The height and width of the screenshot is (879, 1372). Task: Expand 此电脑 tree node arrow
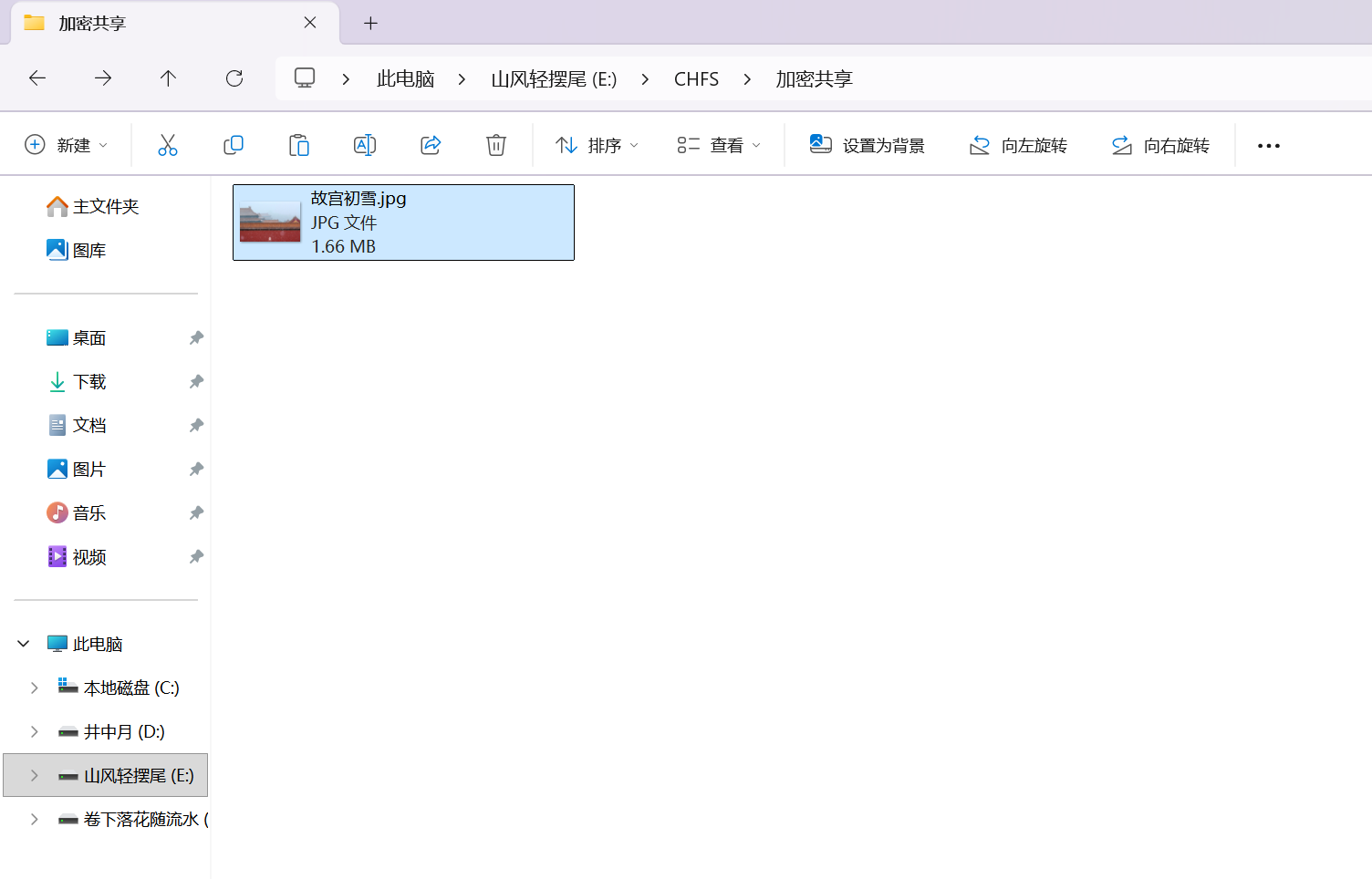23,643
